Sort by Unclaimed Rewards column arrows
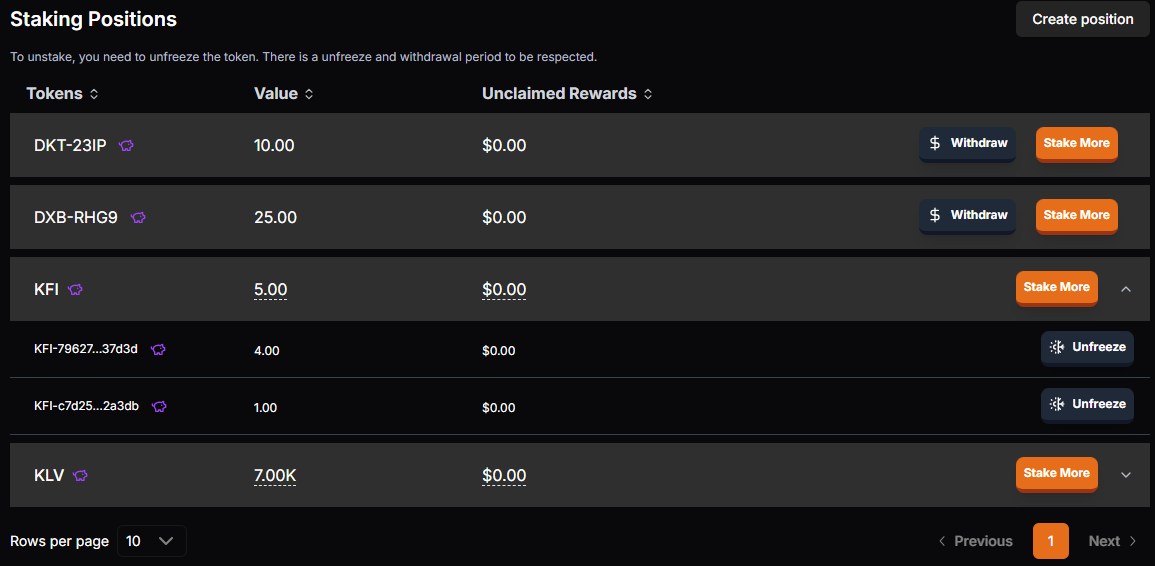 click(x=647, y=94)
